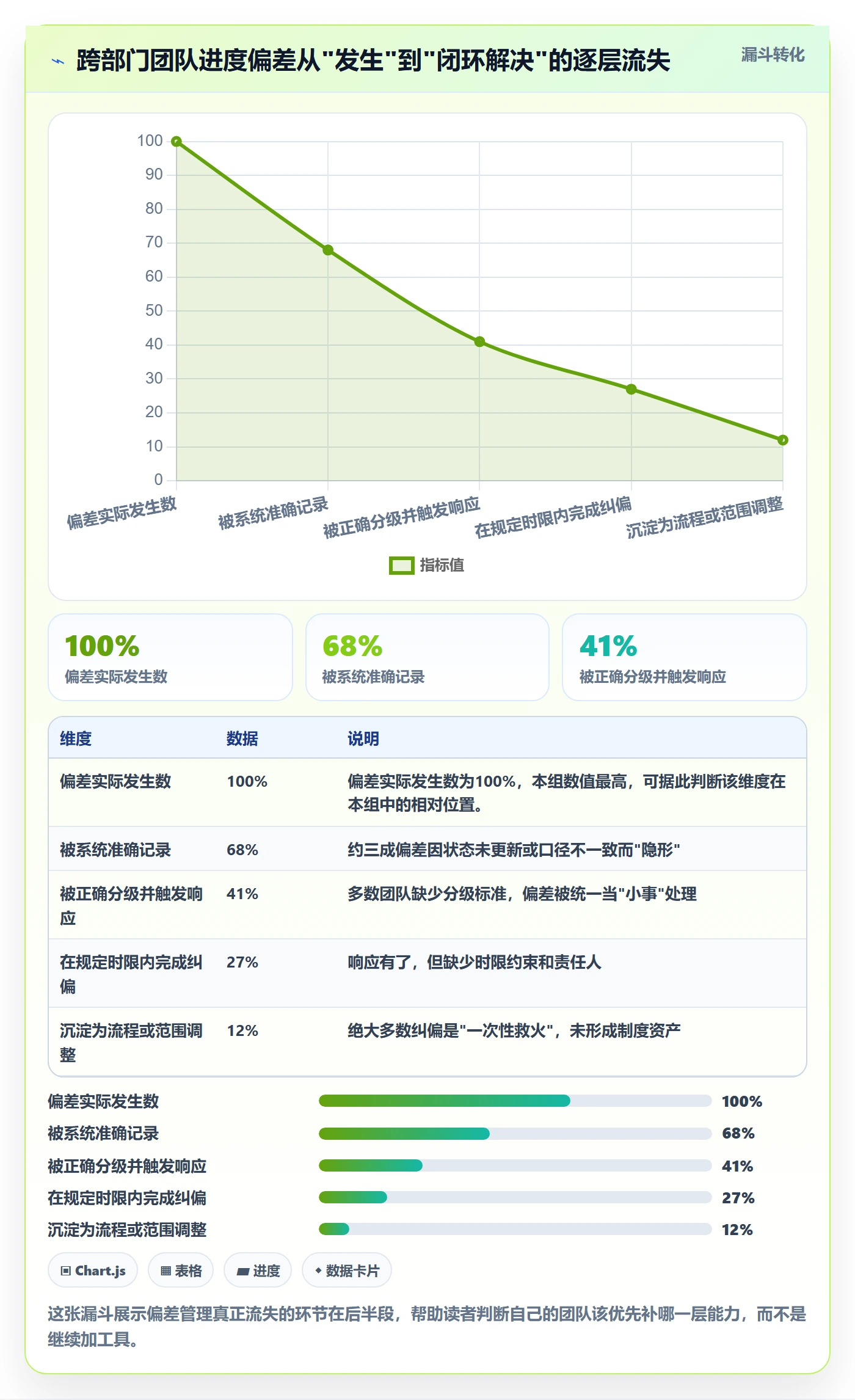
Task: Click the 在规定时限内完成纠偏 progress bar
Action: pyautogui.click(x=515, y=1197)
